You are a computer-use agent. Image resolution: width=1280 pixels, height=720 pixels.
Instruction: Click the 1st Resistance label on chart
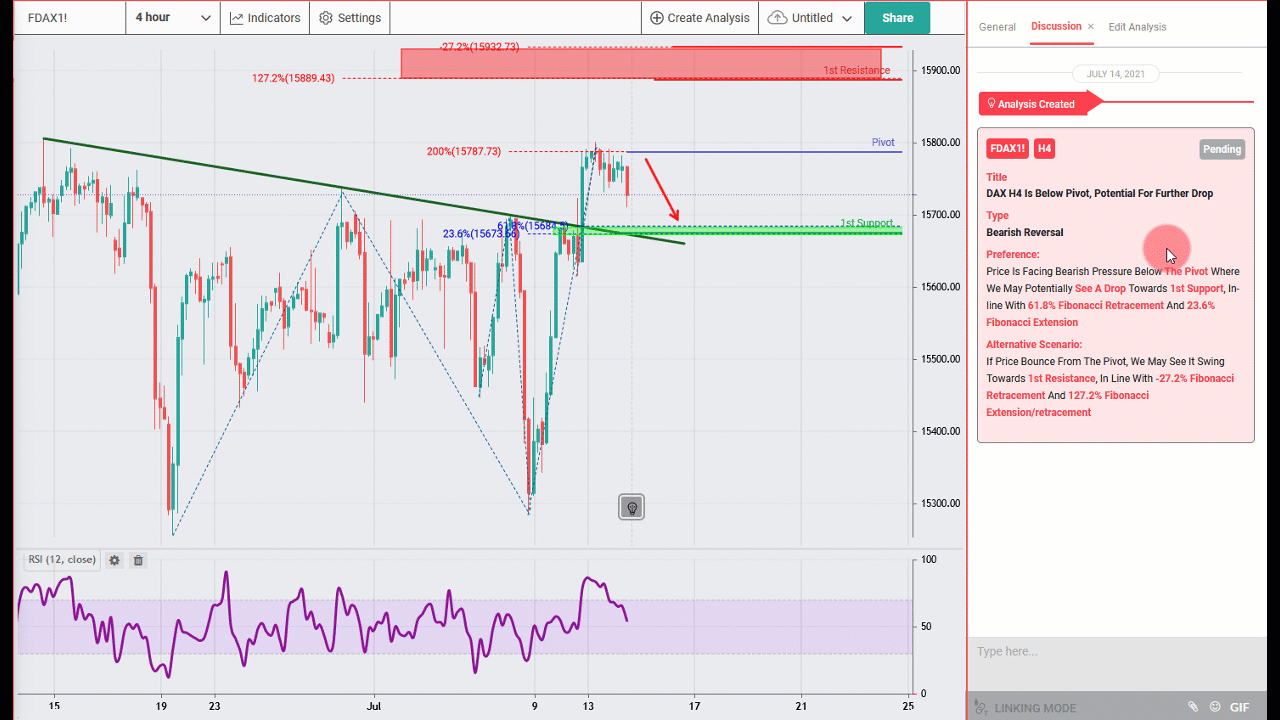(856, 70)
